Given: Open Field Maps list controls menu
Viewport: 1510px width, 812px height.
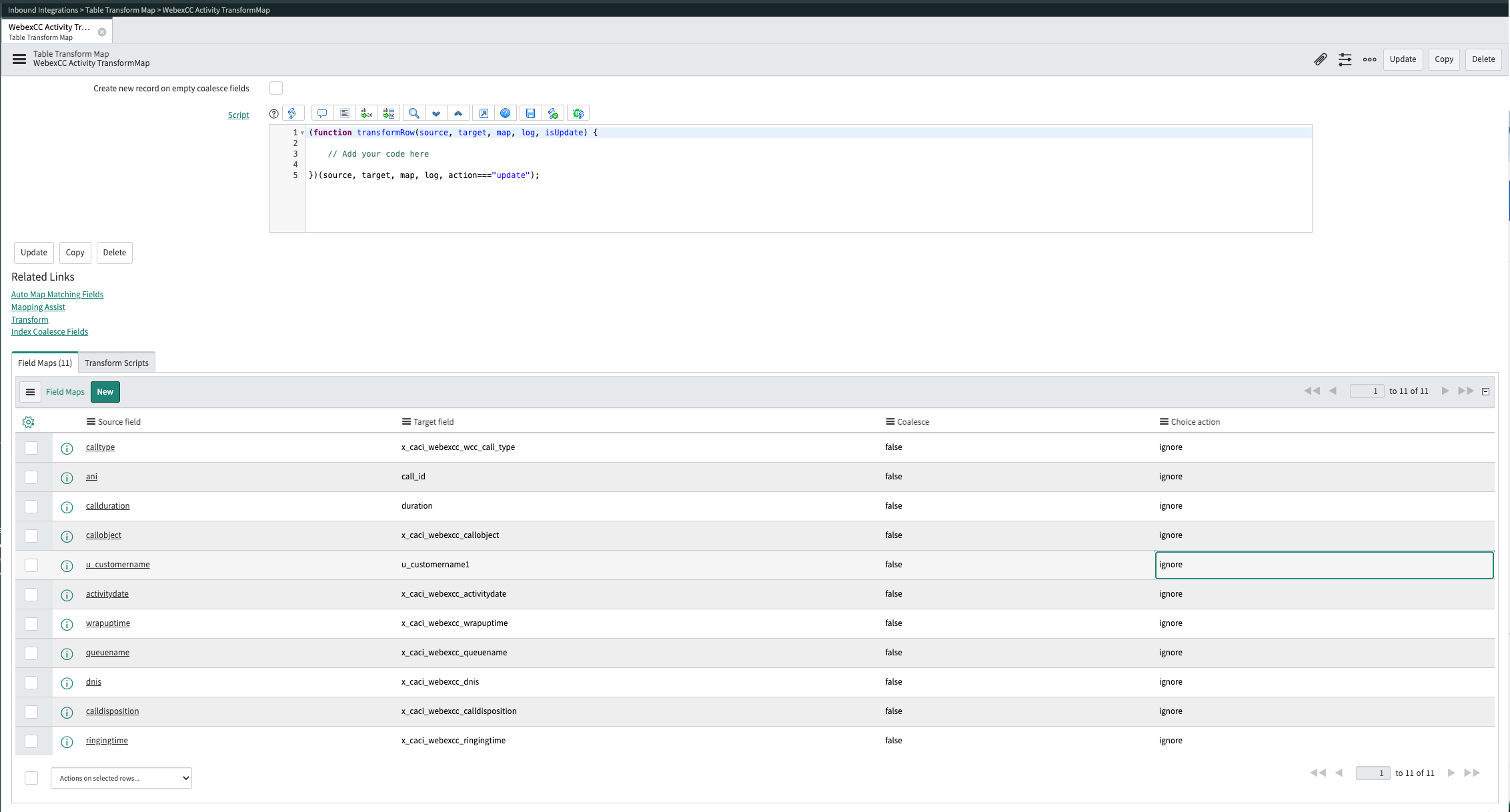Looking at the screenshot, I should [x=30, y=392].
